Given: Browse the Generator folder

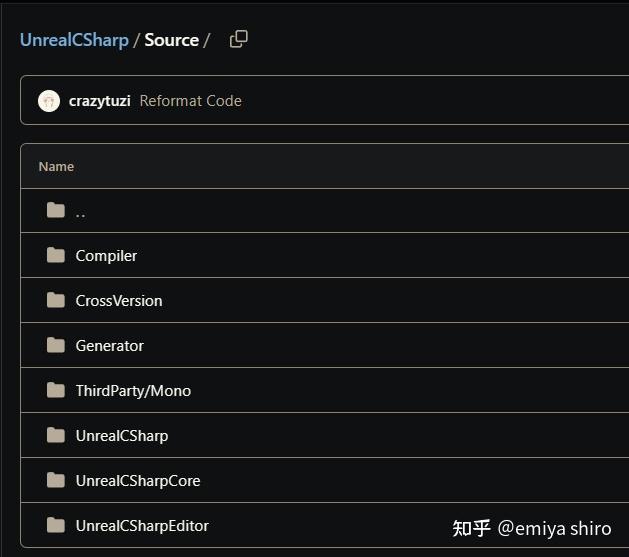Looking at the screenshot, I should 109,346.
